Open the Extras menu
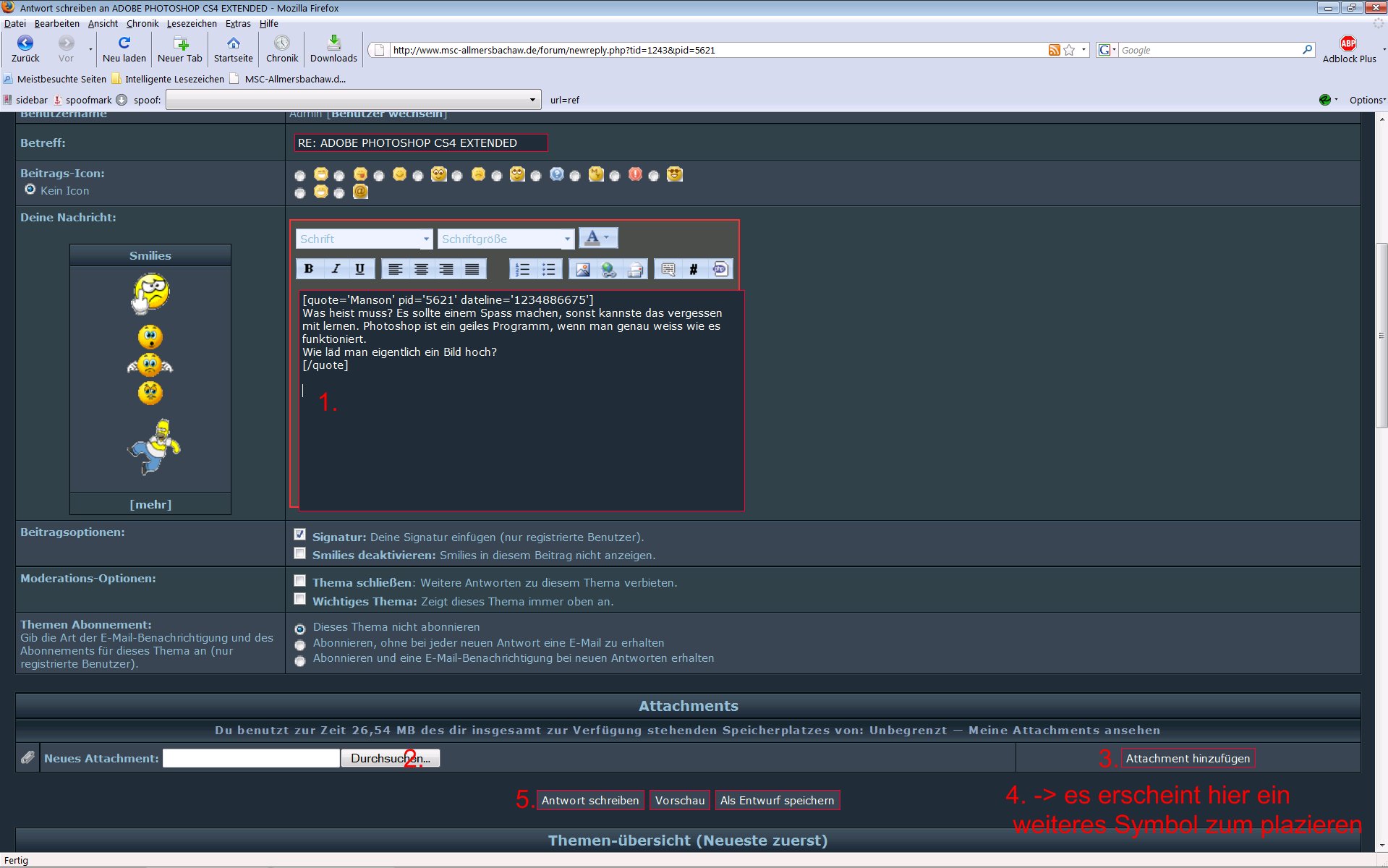 (238, 23)
